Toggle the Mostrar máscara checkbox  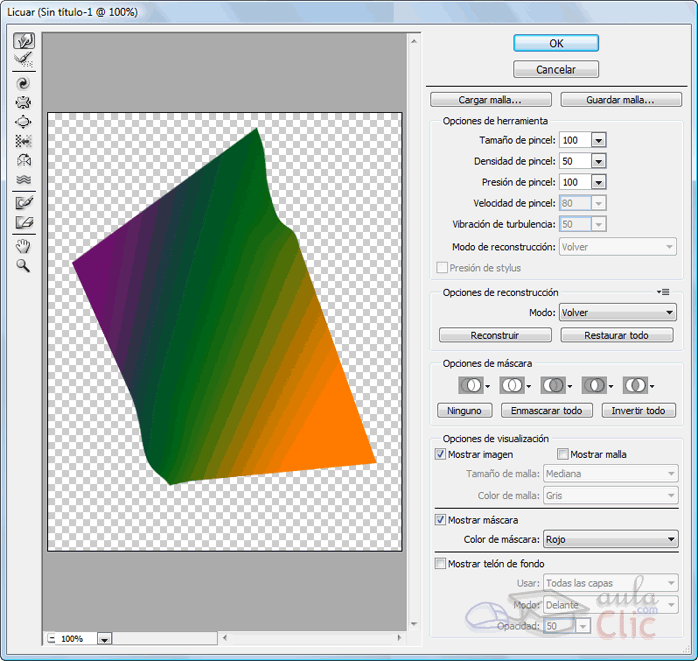(440, 519)
